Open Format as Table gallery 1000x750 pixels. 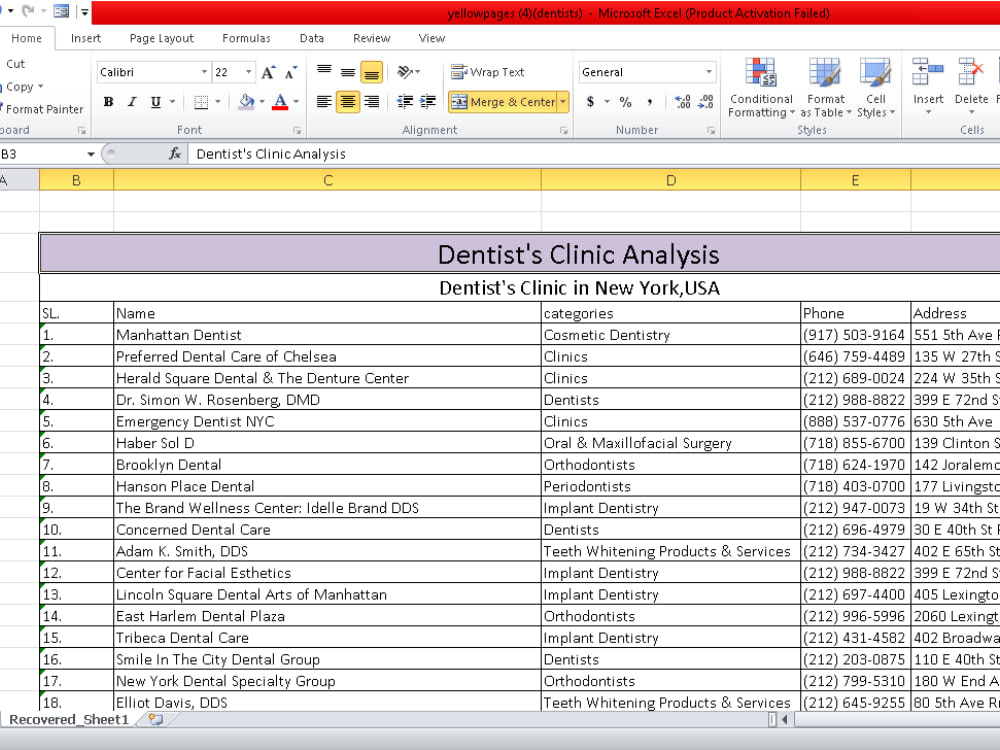point(825,88)
